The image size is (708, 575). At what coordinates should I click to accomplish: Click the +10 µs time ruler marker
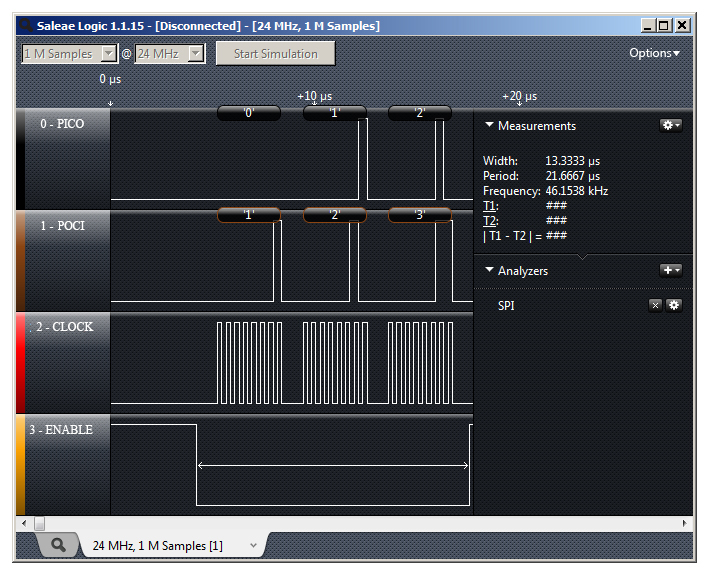(315, 96)
